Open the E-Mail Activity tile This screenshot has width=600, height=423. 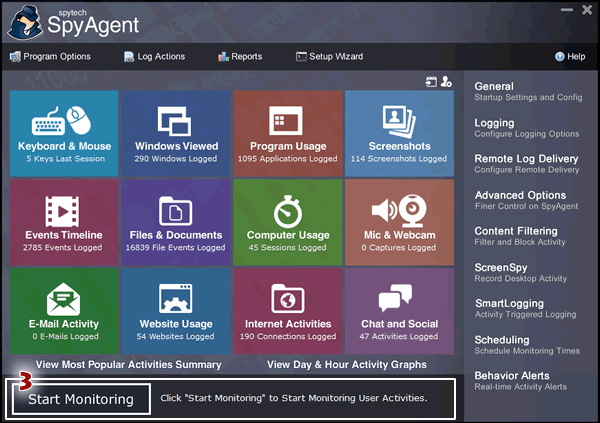pyautogui.click(x=64, y=311)
